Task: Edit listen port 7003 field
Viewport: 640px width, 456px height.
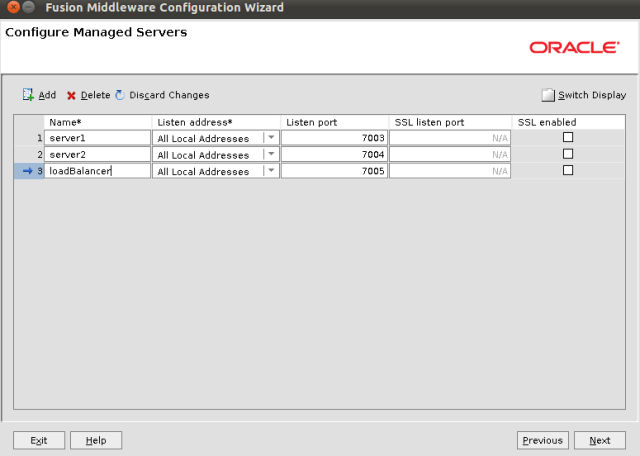Action: point(334,138)
